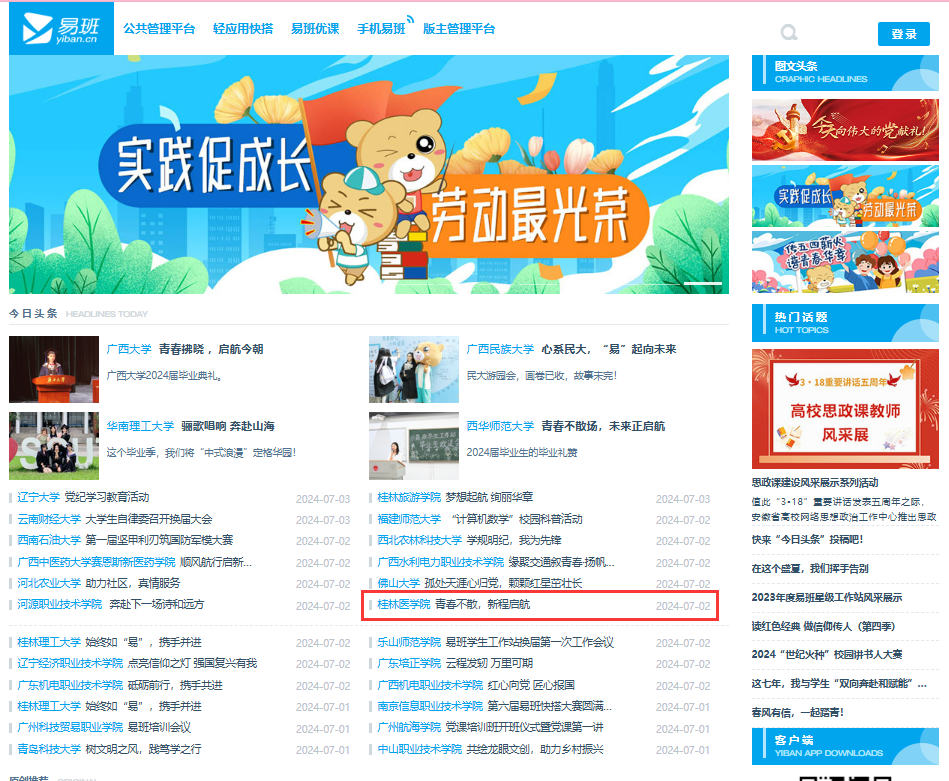This screenshot has width=949, height=781.
Task: Click the main 实践促成长 carousel banner
Action: click(368, 175)
